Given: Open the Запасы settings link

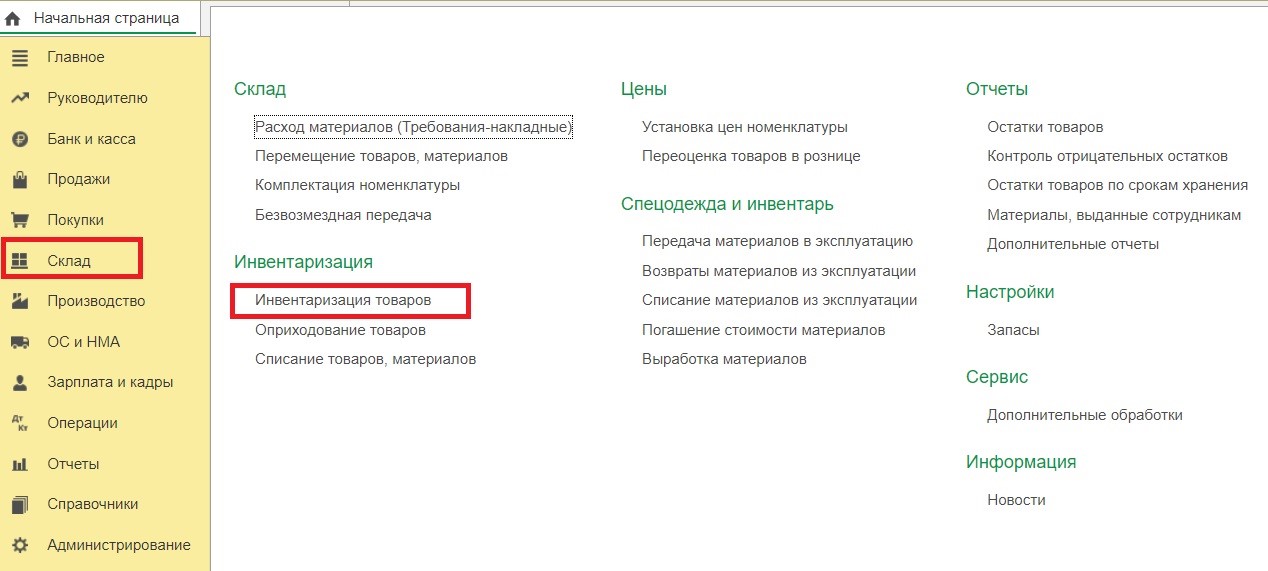Looking at the screenshot, I should tap(1013, 329).
